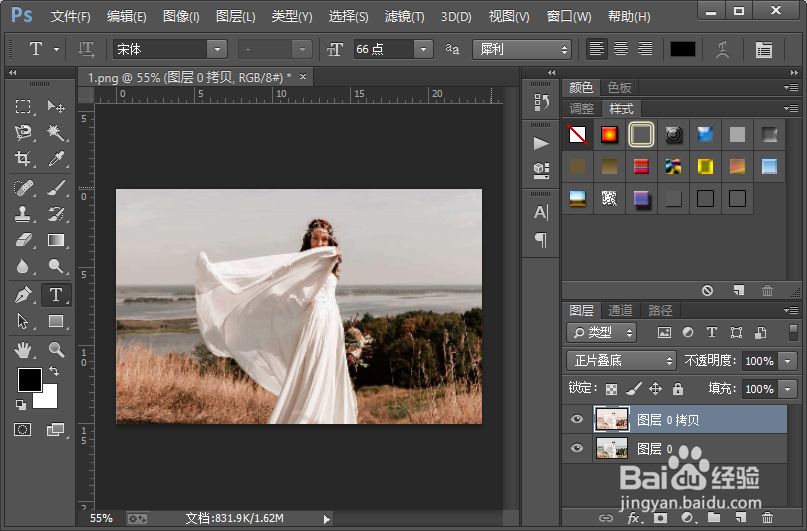Activate the Eraser tool
This screenshot has height=531, width=807.
coord(23,240)
